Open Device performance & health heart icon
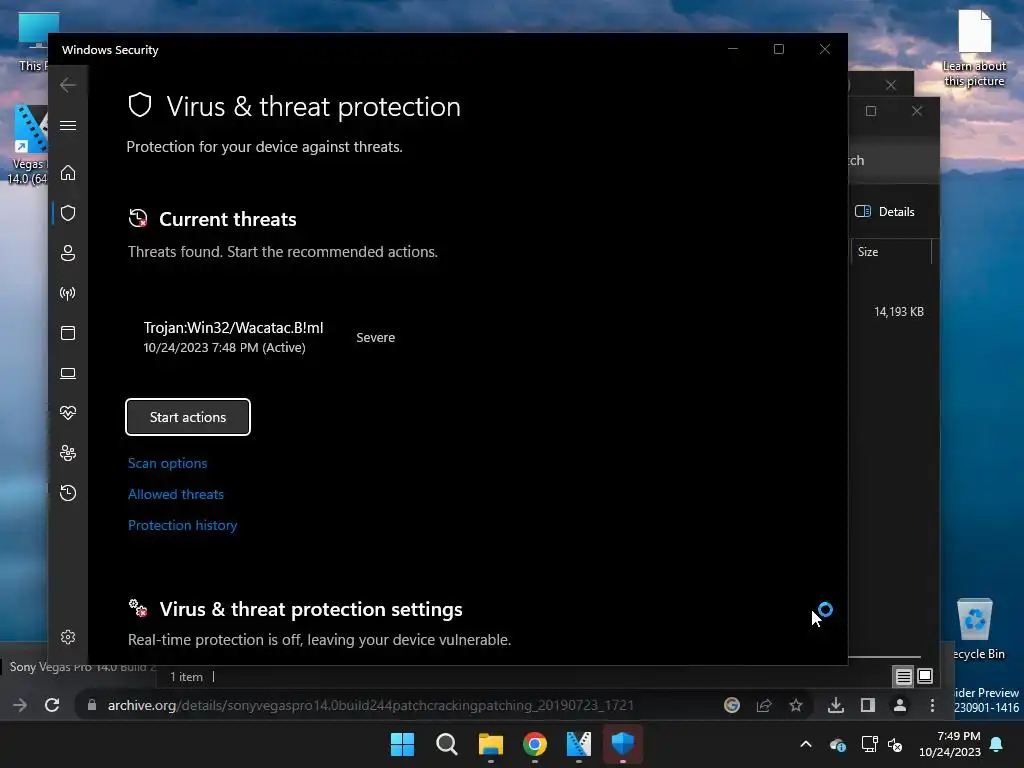 click(x=68, y=413)
